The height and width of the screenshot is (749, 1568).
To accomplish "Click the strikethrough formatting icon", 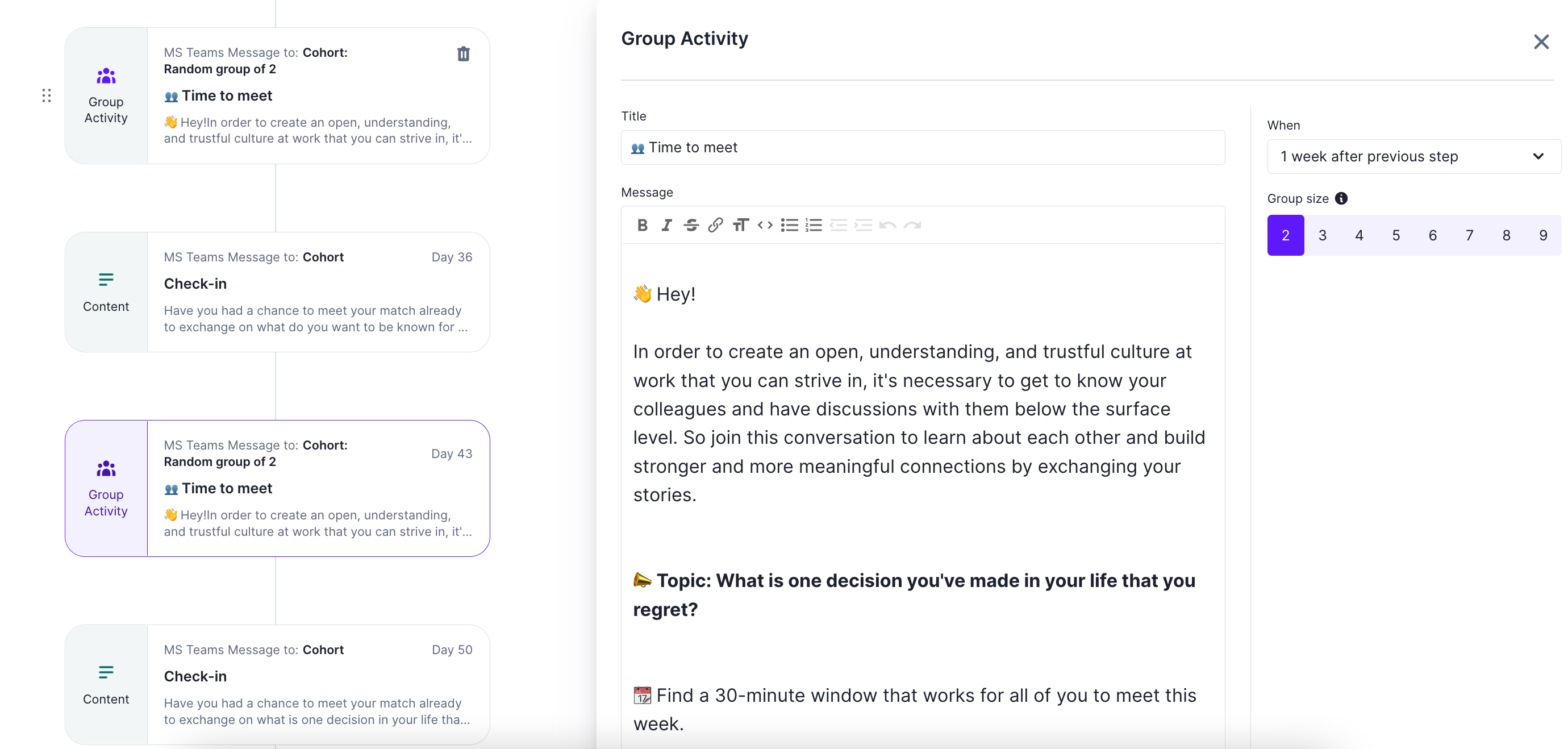I will (691, 225).
